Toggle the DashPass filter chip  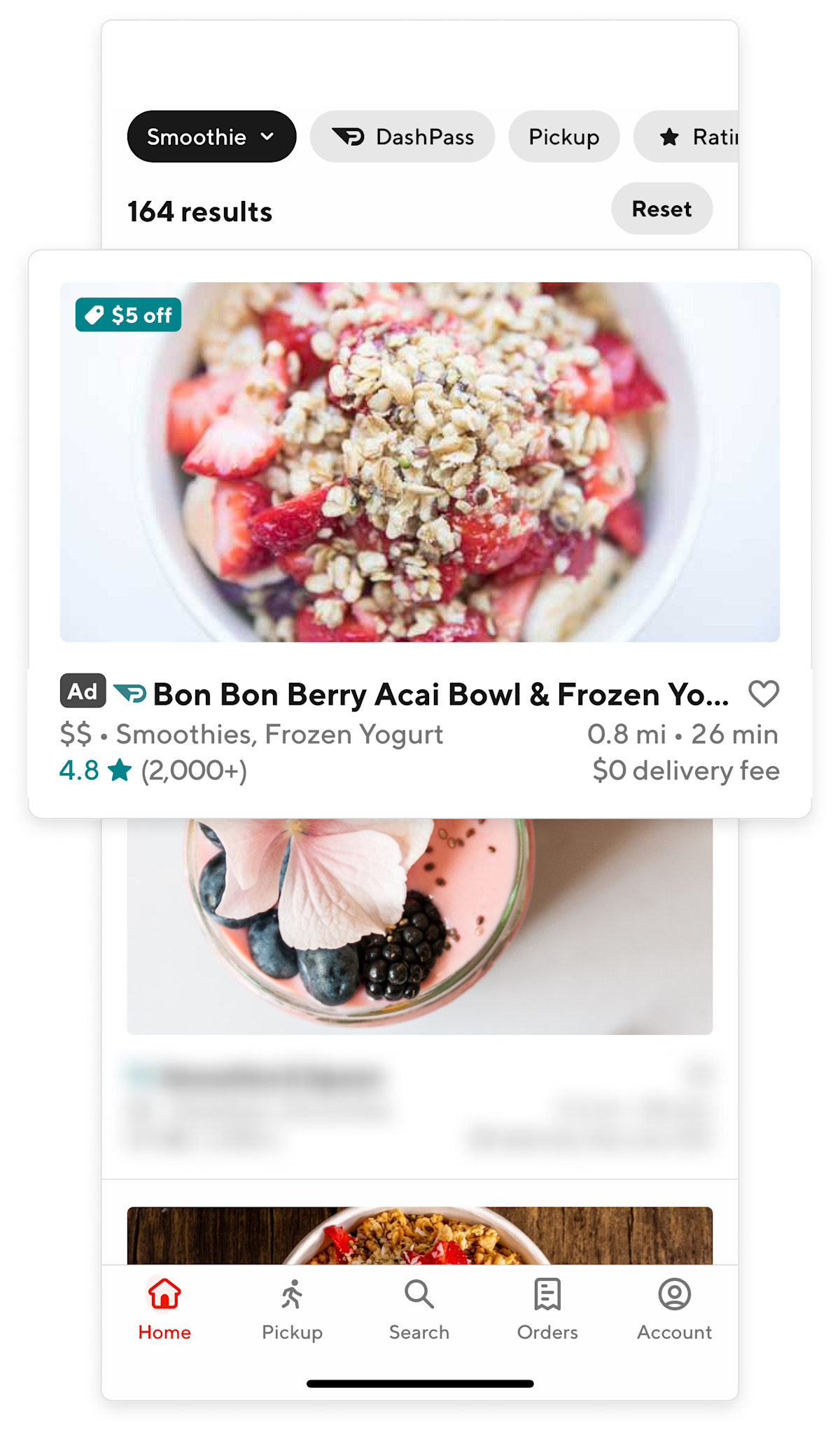402,137
